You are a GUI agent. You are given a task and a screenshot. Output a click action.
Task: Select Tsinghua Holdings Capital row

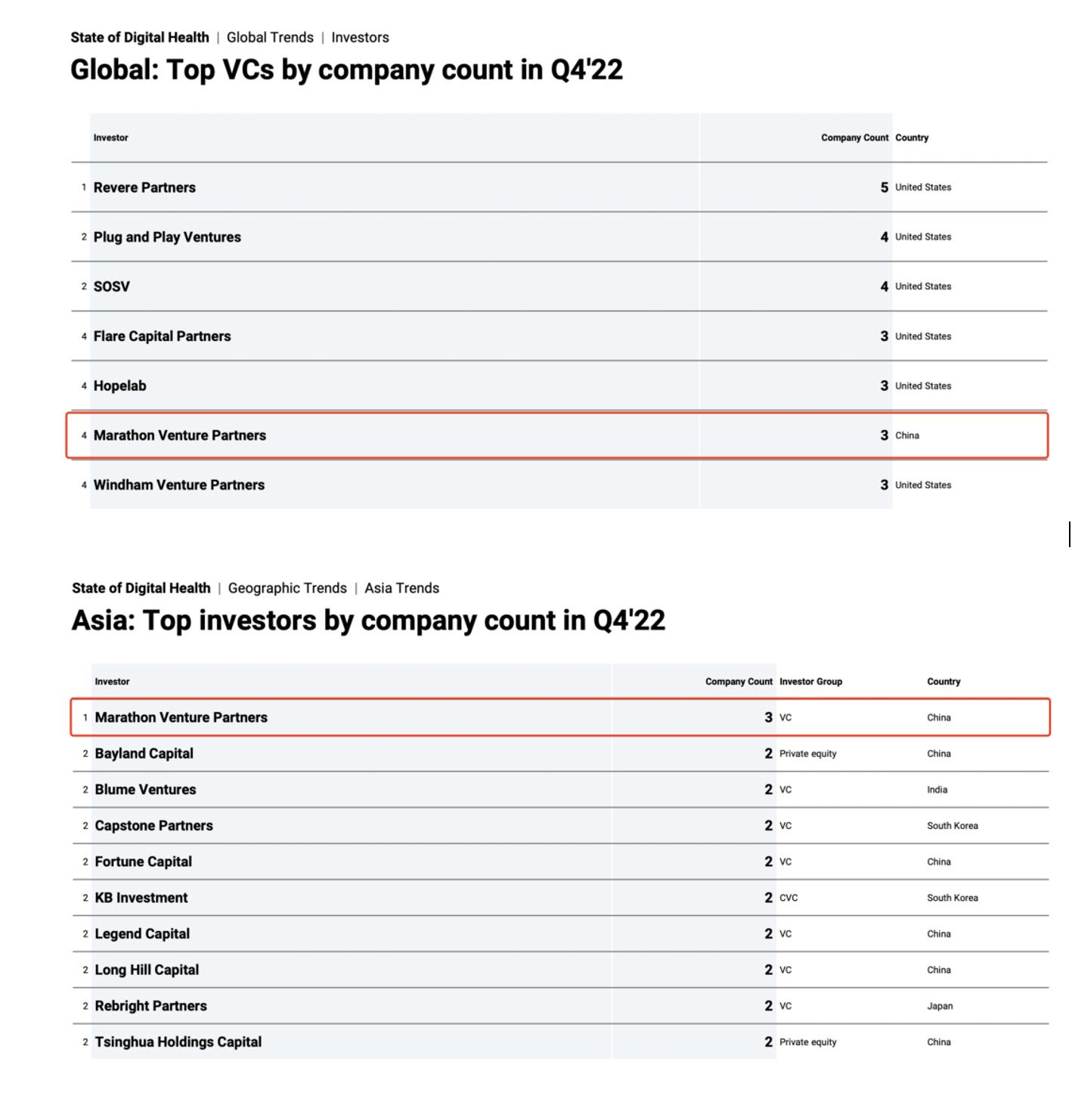click(560, 1042)
